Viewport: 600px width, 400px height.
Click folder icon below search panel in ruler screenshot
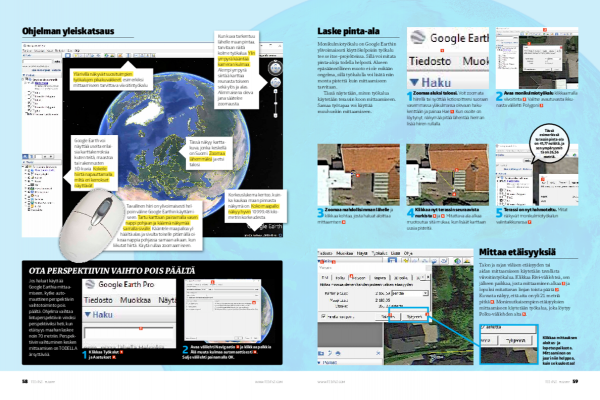point(321,353)
